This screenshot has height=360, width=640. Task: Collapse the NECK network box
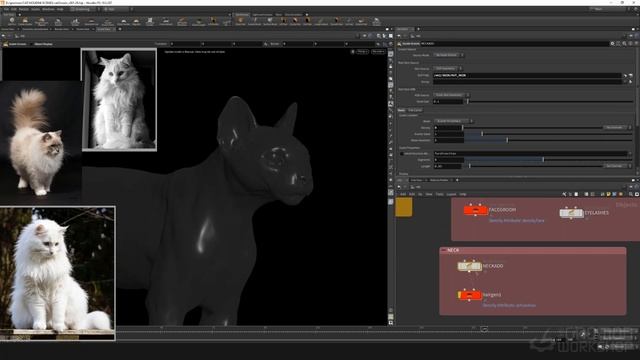tap(444, 250)
